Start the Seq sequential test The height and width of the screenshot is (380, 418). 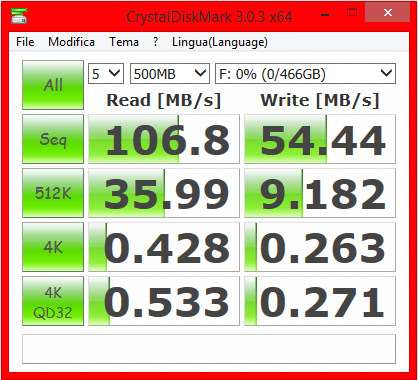click(x=53, y=139)
